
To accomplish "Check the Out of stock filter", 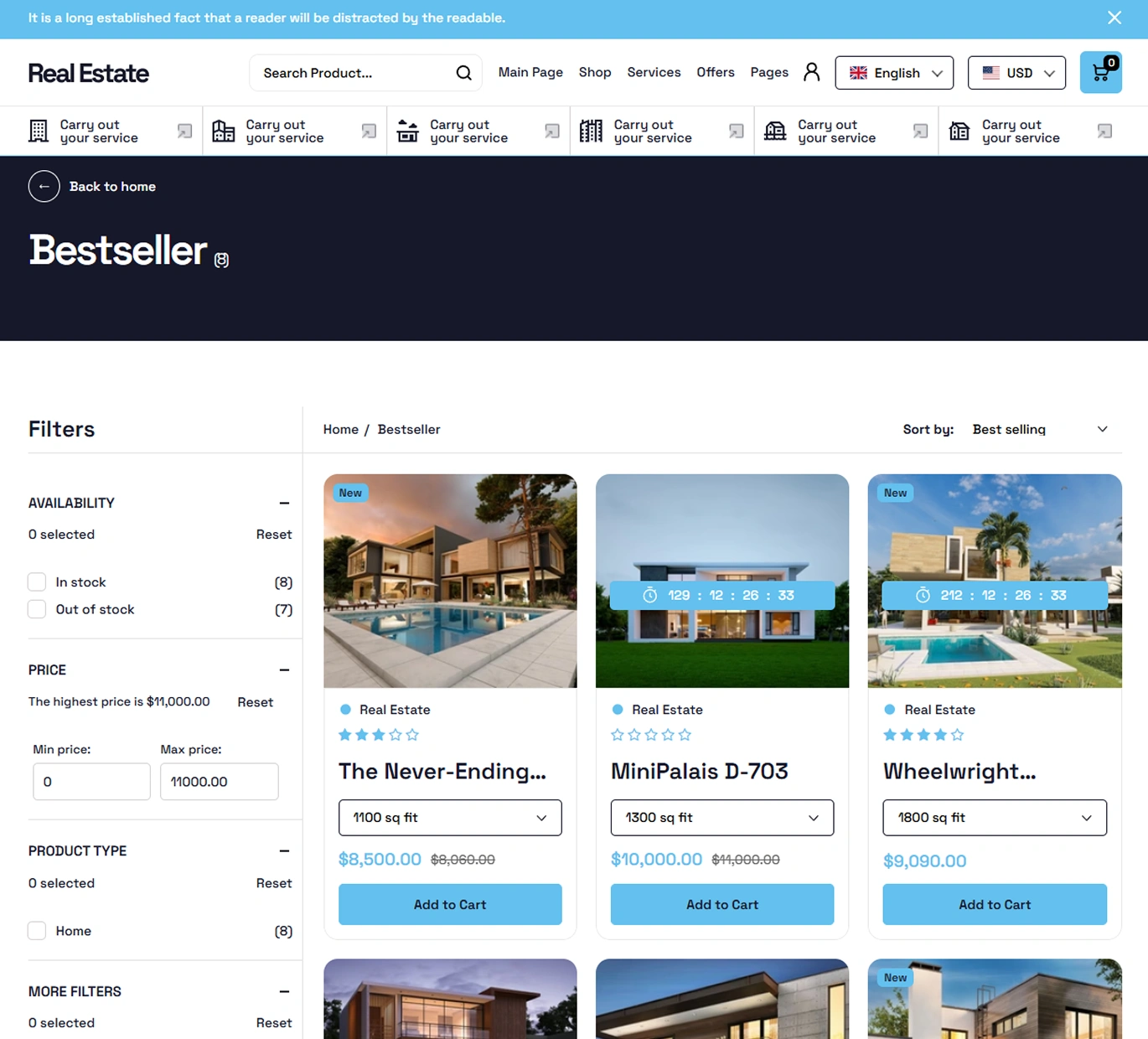I will [37, 609].
